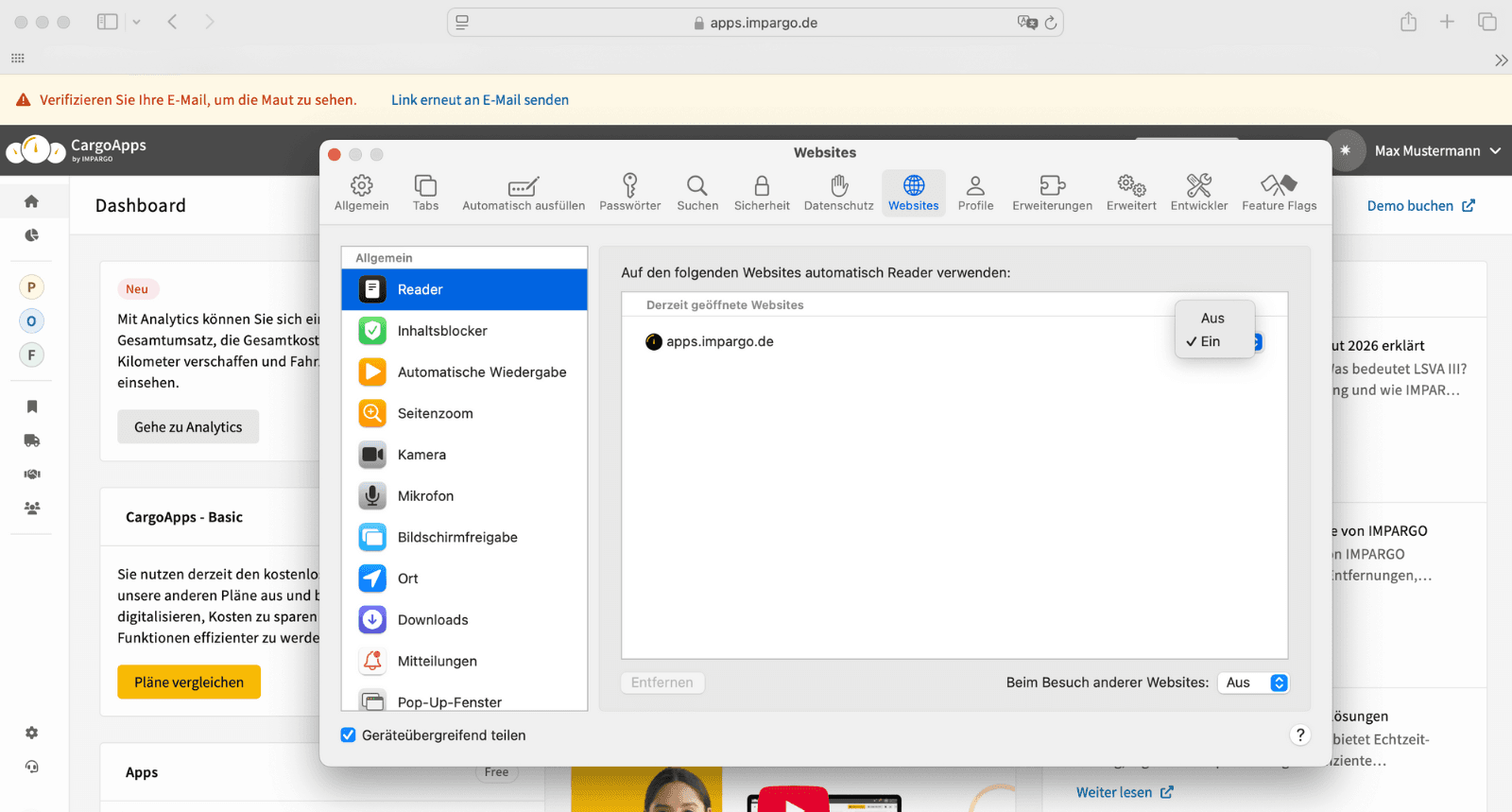1512x812 pixels.
Task: Click the Websites globe icon
Action: tap(914, 193)
